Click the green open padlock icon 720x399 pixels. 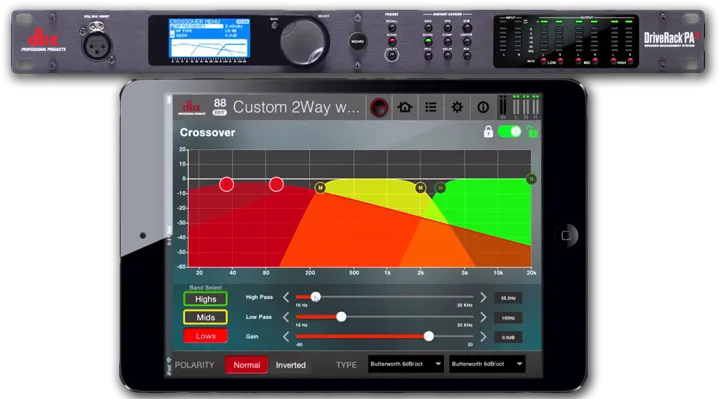pyautogui.click(x=532, y=132)
